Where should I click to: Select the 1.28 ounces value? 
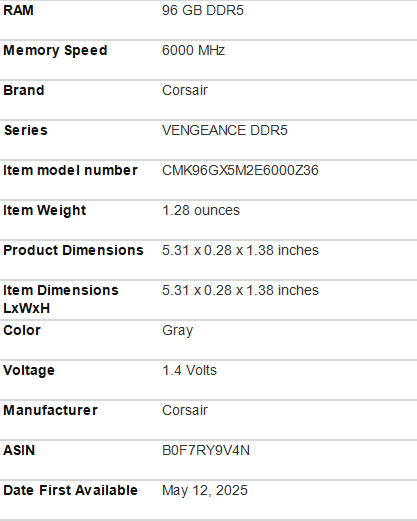coord(201,210)
